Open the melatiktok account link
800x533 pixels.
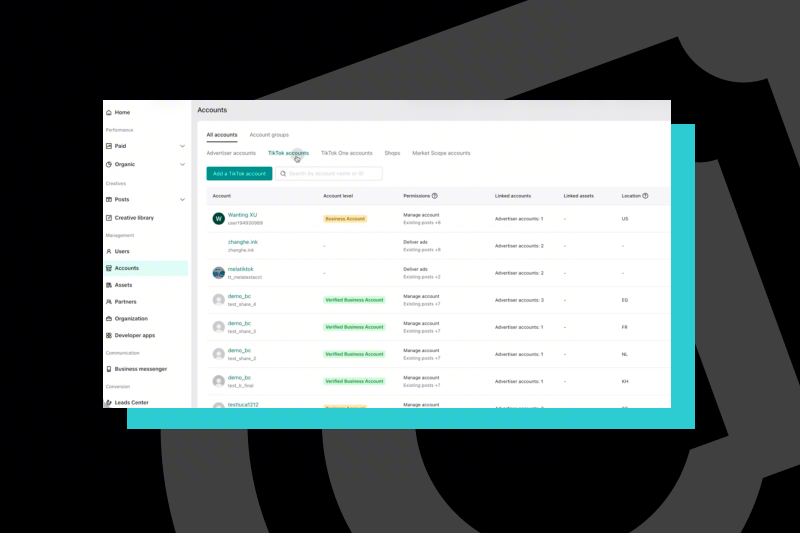tap(240, 269)
